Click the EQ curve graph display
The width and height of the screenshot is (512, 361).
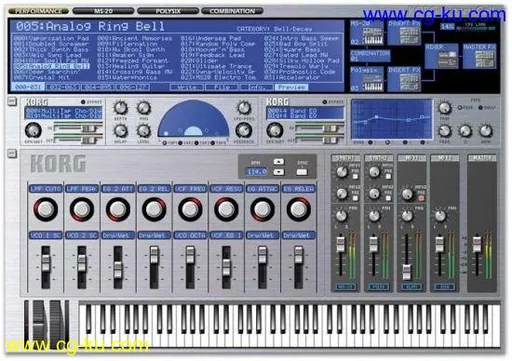point(392,120)
